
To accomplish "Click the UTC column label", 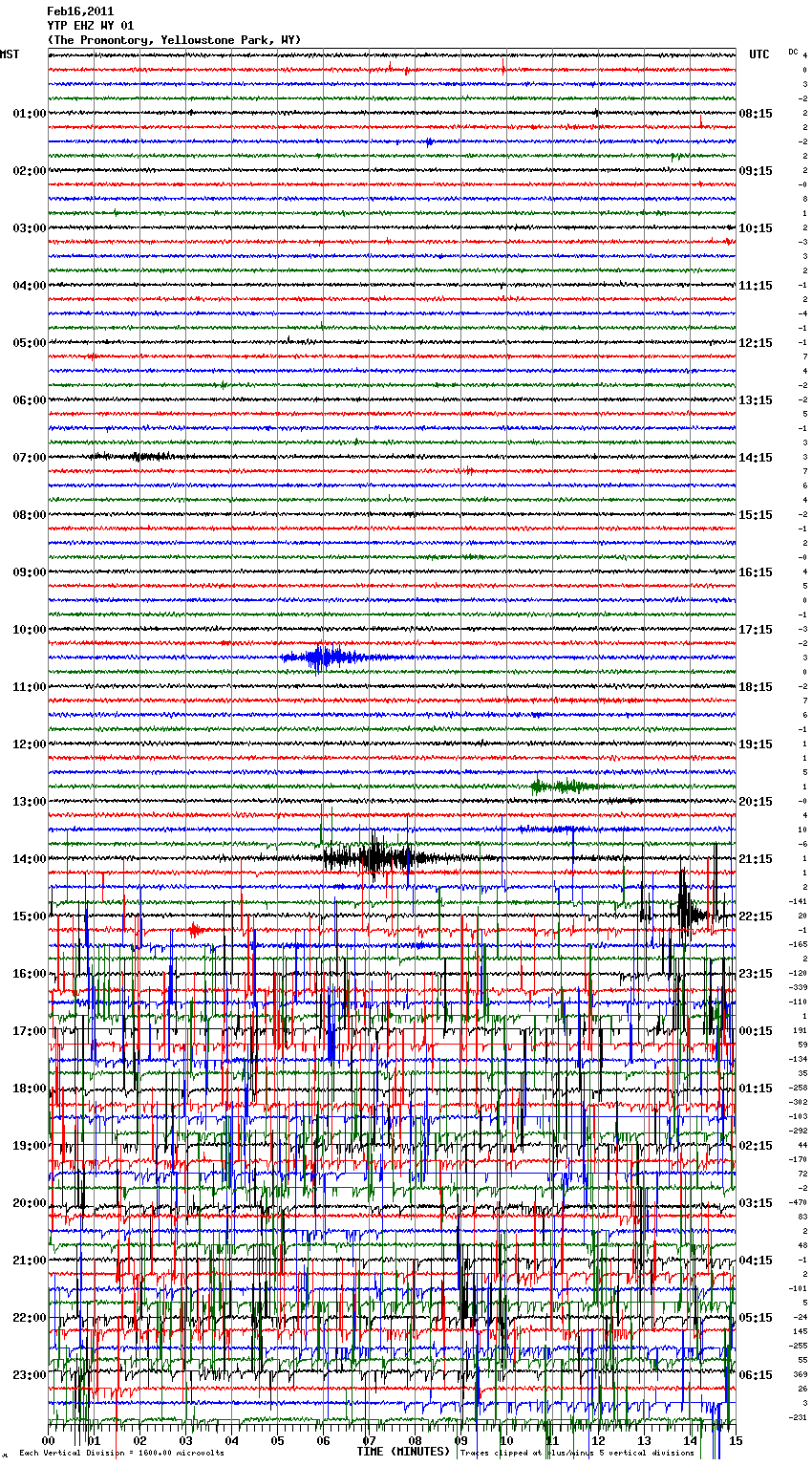I will 759,54.
